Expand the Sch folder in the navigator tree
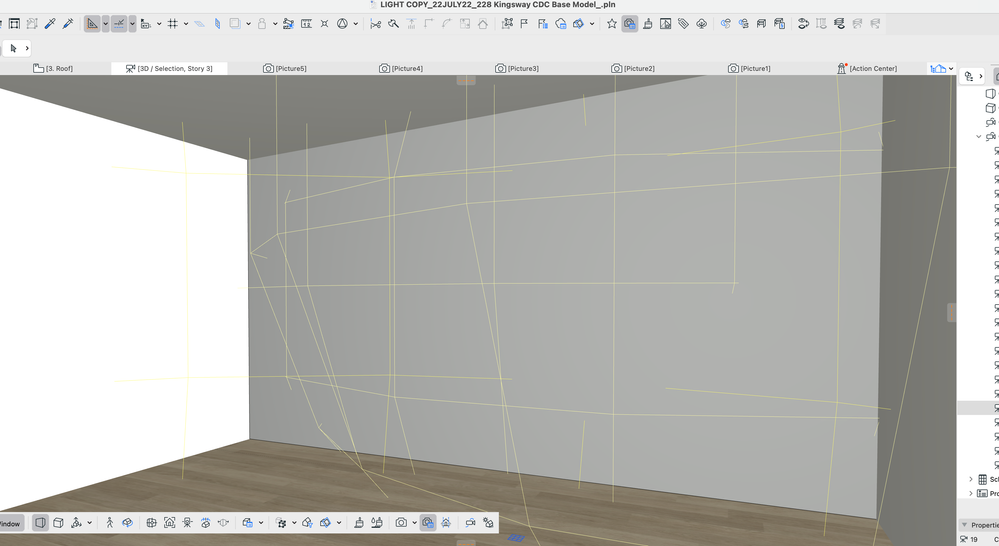 971,480
